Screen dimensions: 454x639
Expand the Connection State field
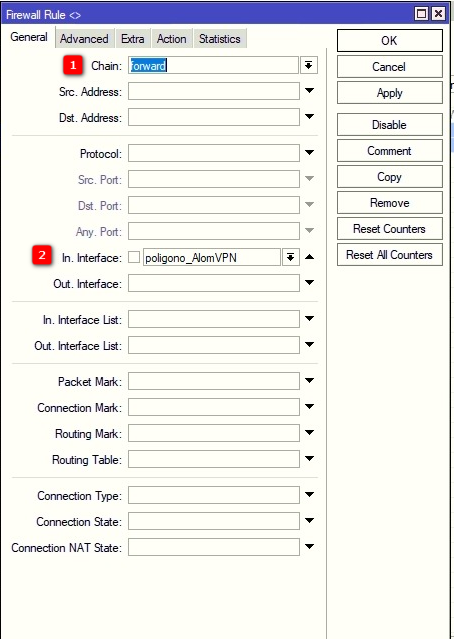(x=309, y=520)
